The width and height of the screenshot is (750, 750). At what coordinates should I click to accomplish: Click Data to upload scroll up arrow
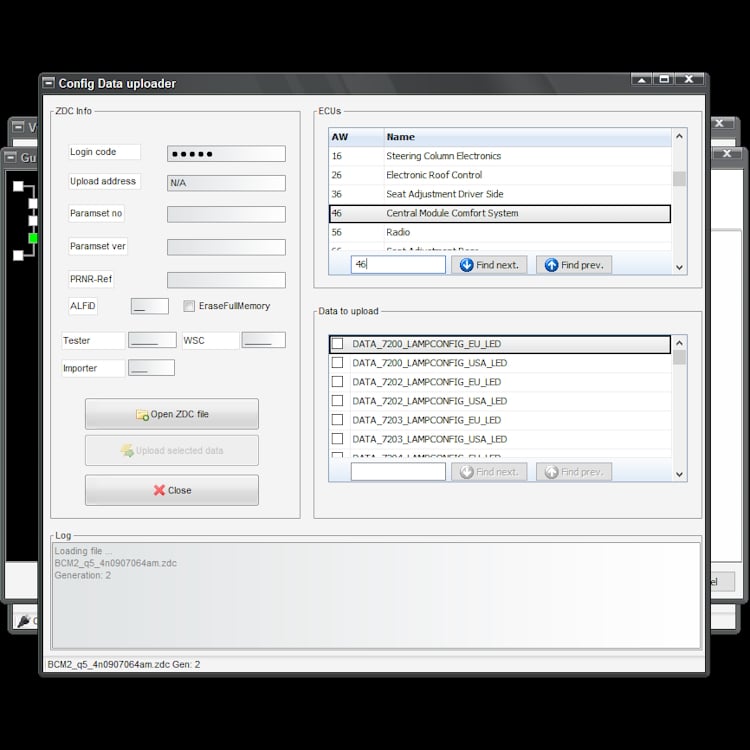(679, 343)
